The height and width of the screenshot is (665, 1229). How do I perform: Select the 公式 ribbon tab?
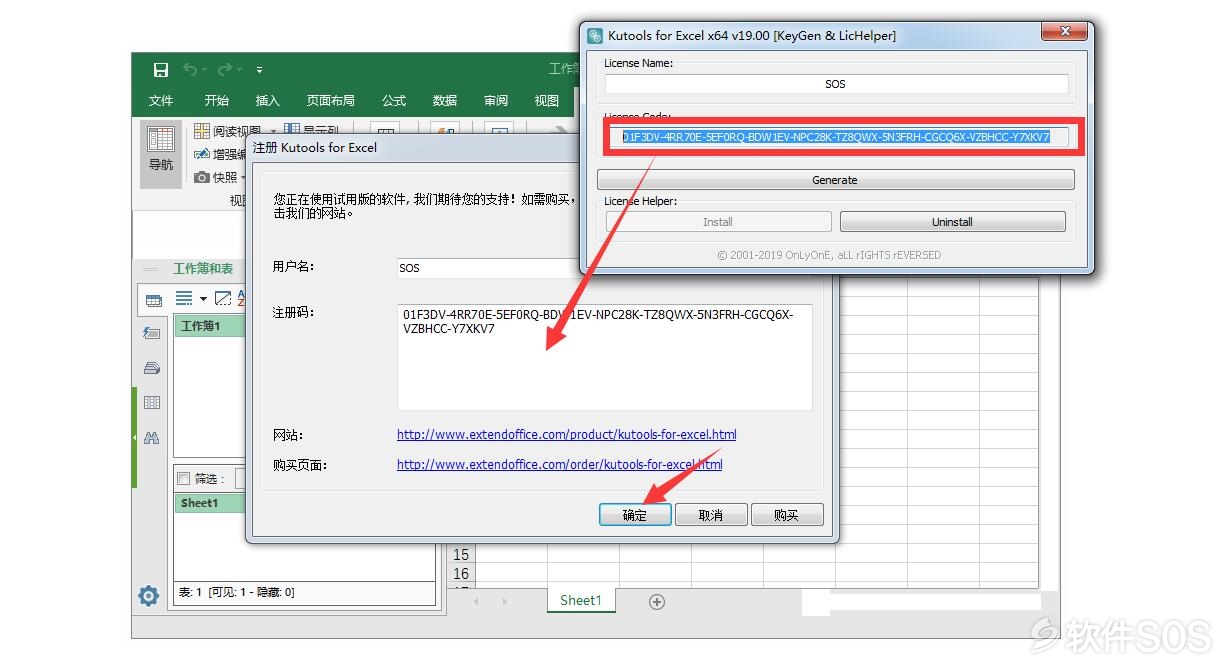pos(394,101)
